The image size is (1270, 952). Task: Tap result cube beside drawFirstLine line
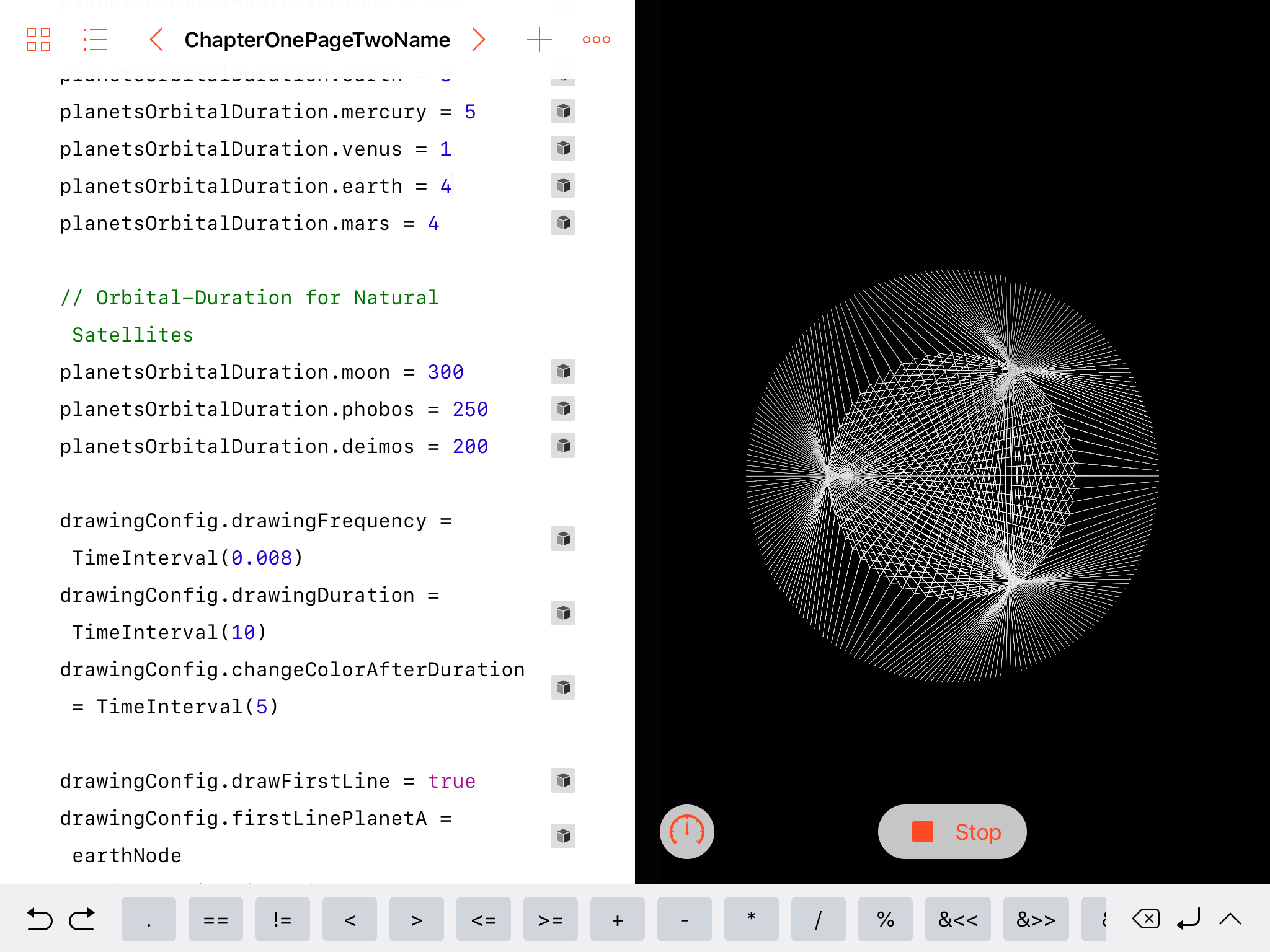pyautogui.click(x=563, y=781)
